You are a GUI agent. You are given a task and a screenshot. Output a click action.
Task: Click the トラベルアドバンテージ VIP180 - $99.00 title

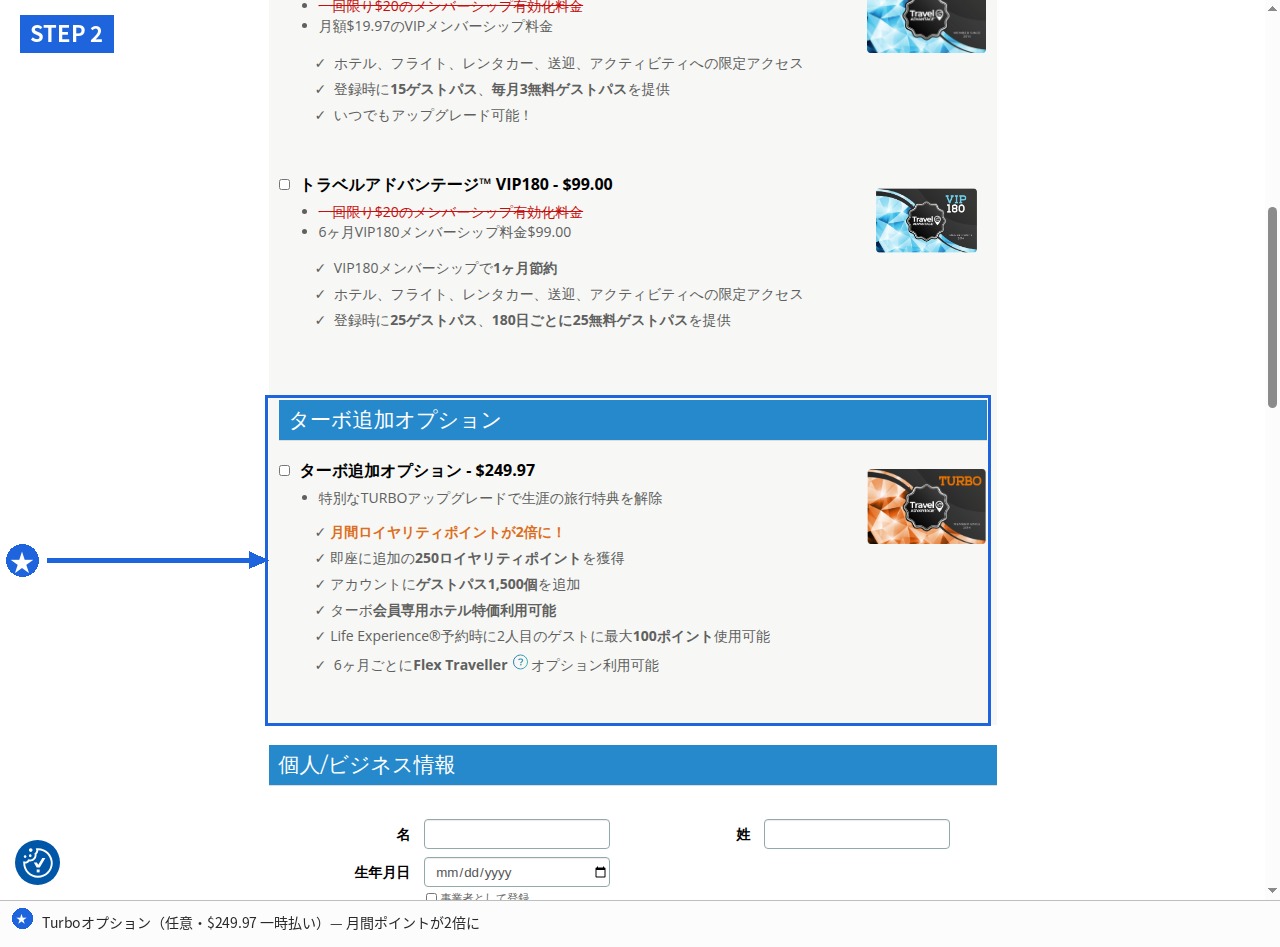click(x=456, y=185)
